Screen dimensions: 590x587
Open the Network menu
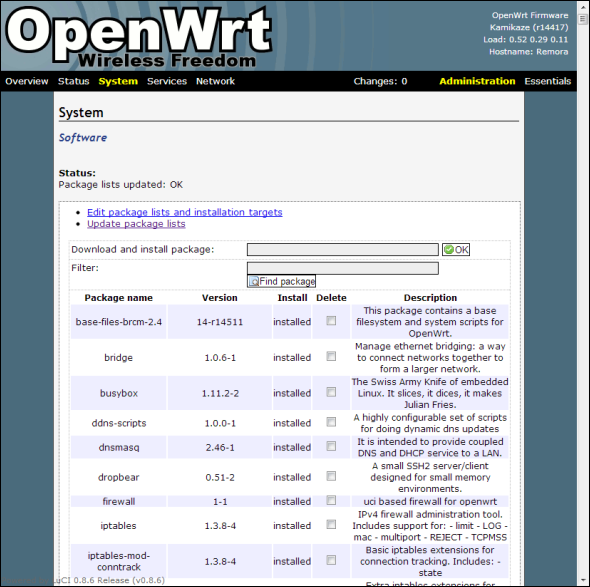tap(215, 81)
